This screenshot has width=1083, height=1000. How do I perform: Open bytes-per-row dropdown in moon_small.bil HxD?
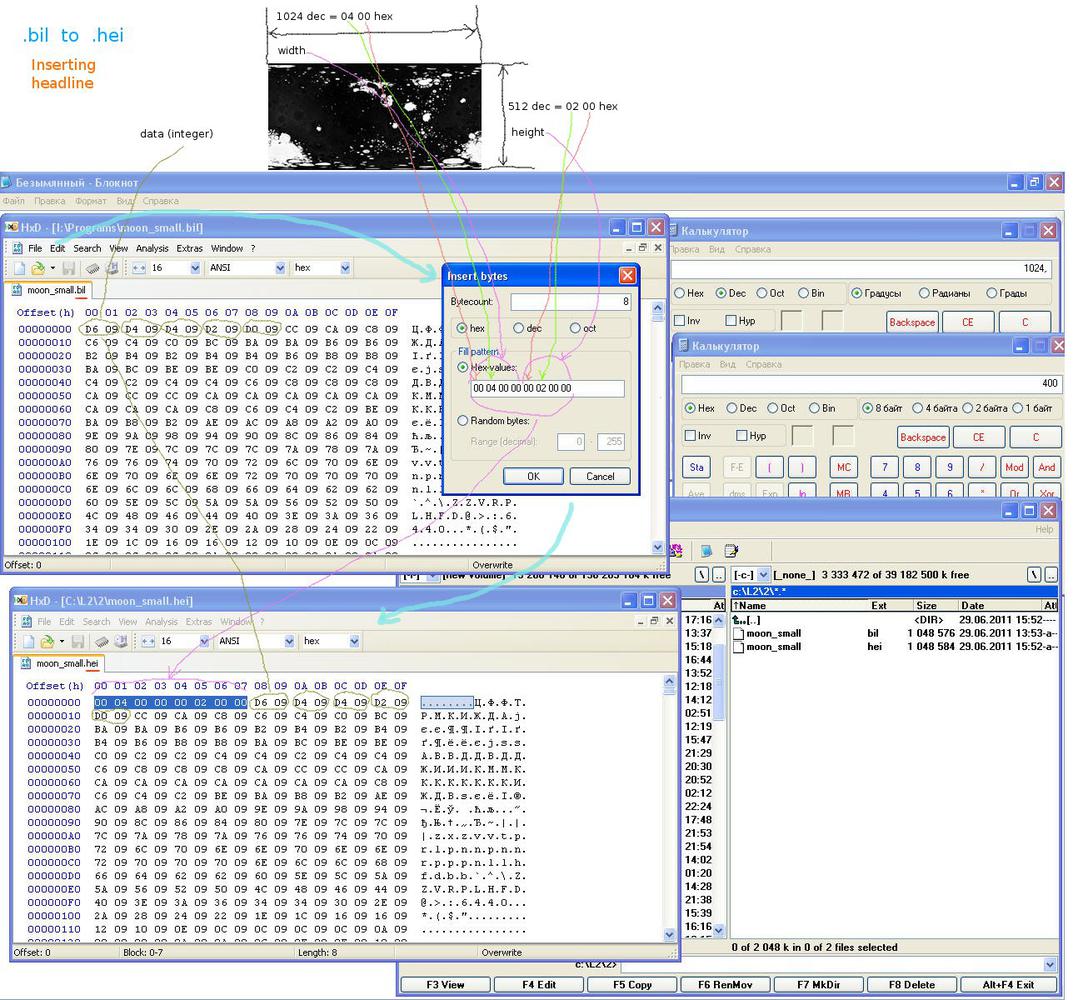[x=195, y=268]
